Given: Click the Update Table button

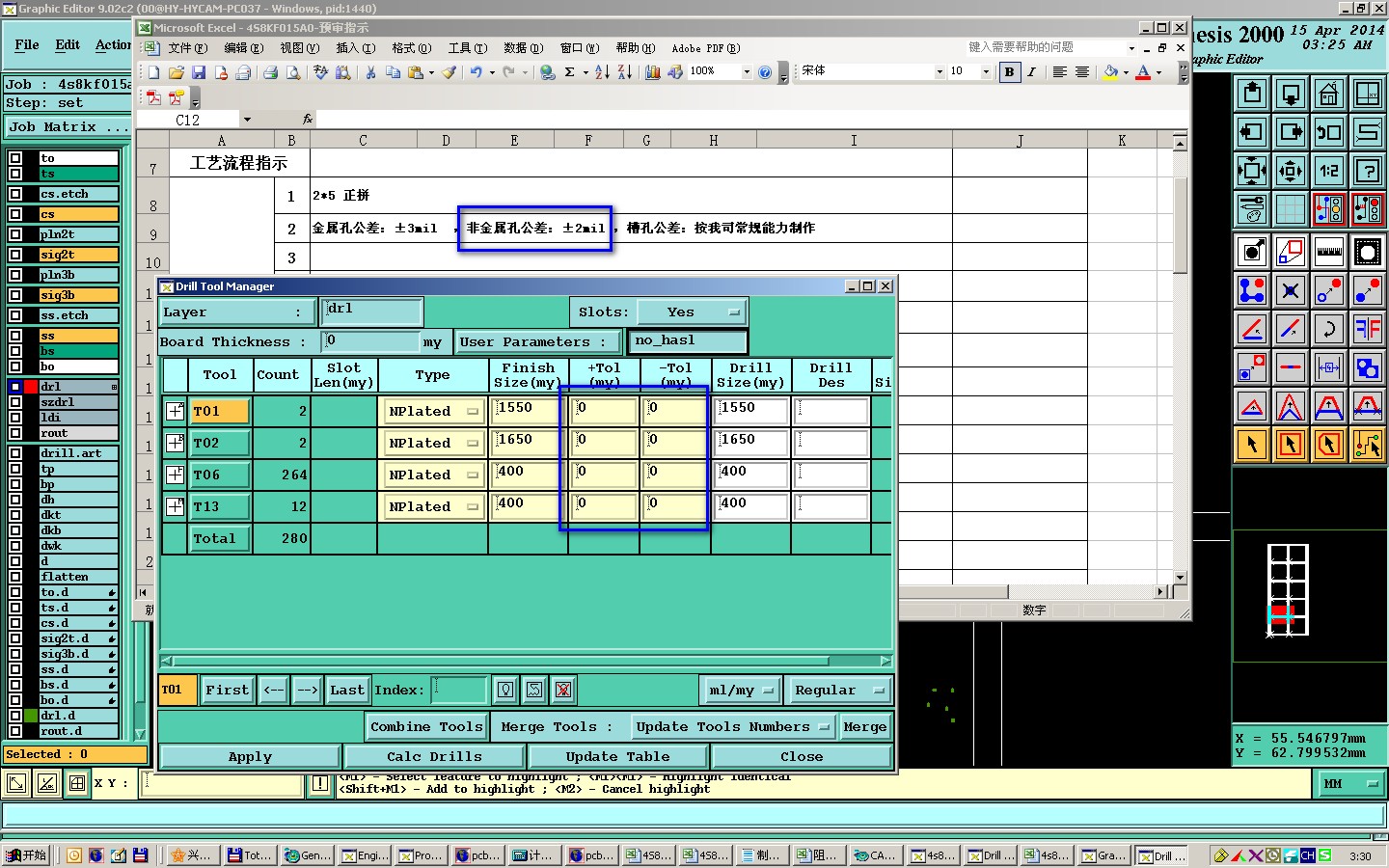Looking at the screenshot, I should tap(617, 757).
